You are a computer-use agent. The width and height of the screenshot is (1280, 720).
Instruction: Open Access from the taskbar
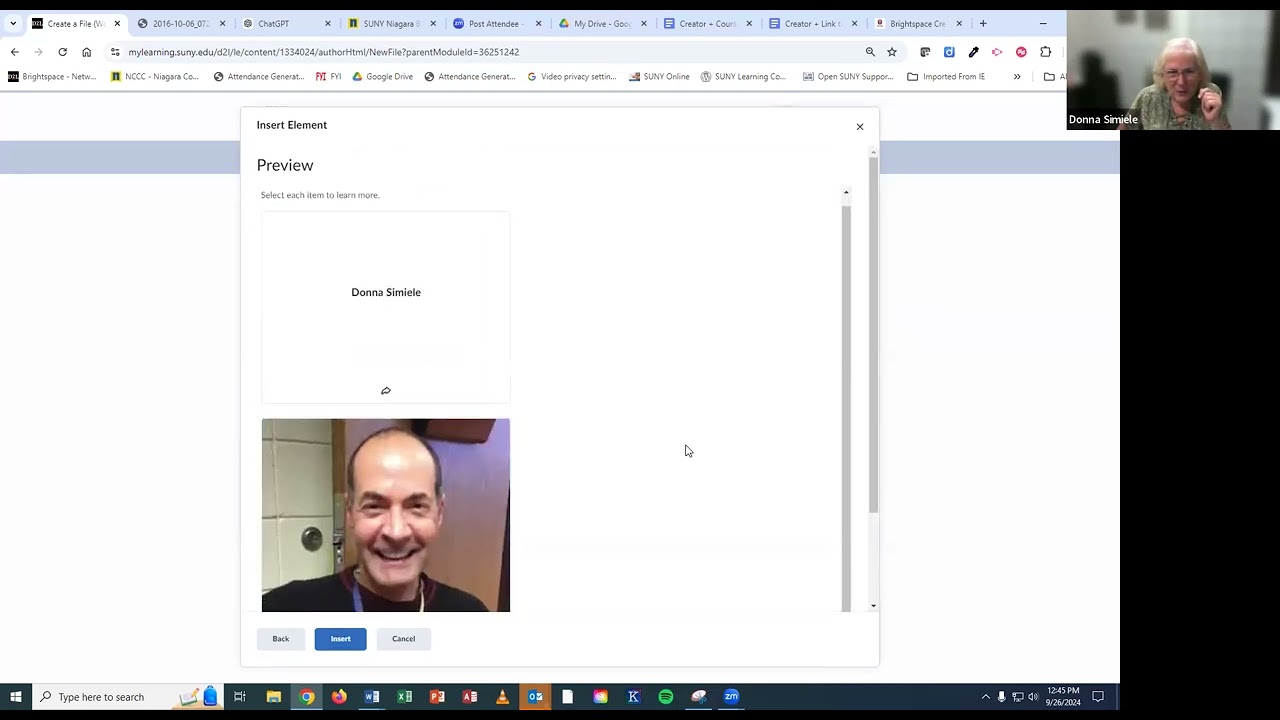click(470, 697)
